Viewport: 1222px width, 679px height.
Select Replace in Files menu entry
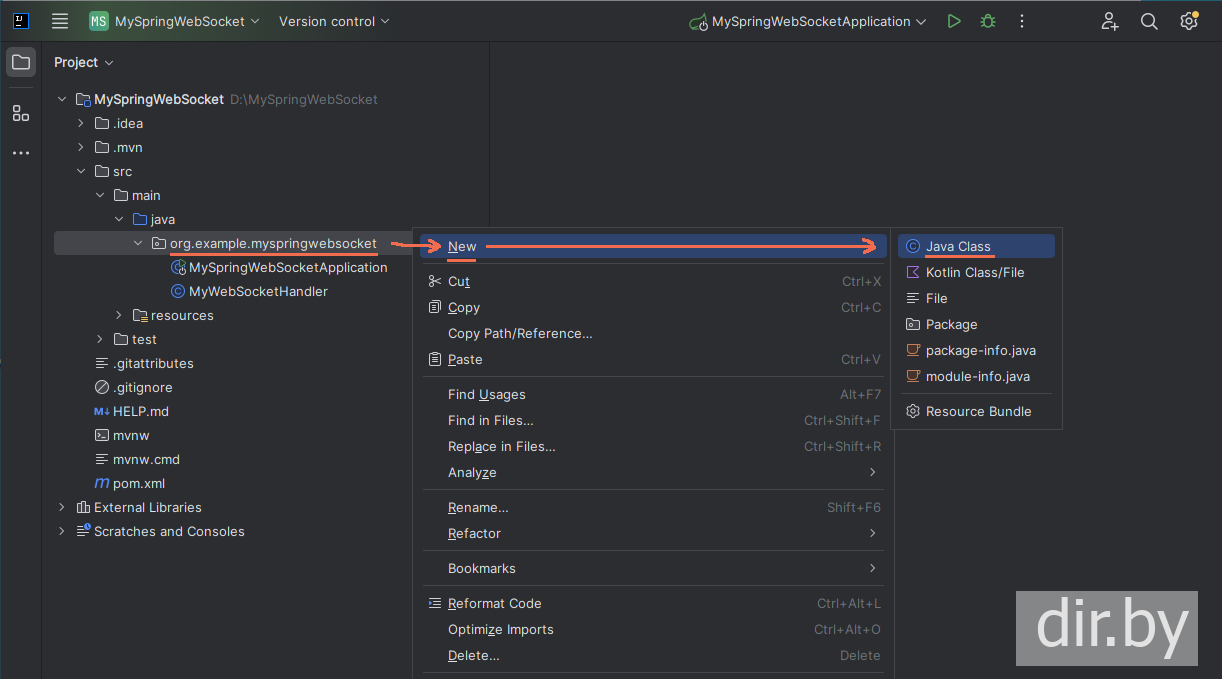click(x=653, y=446)
